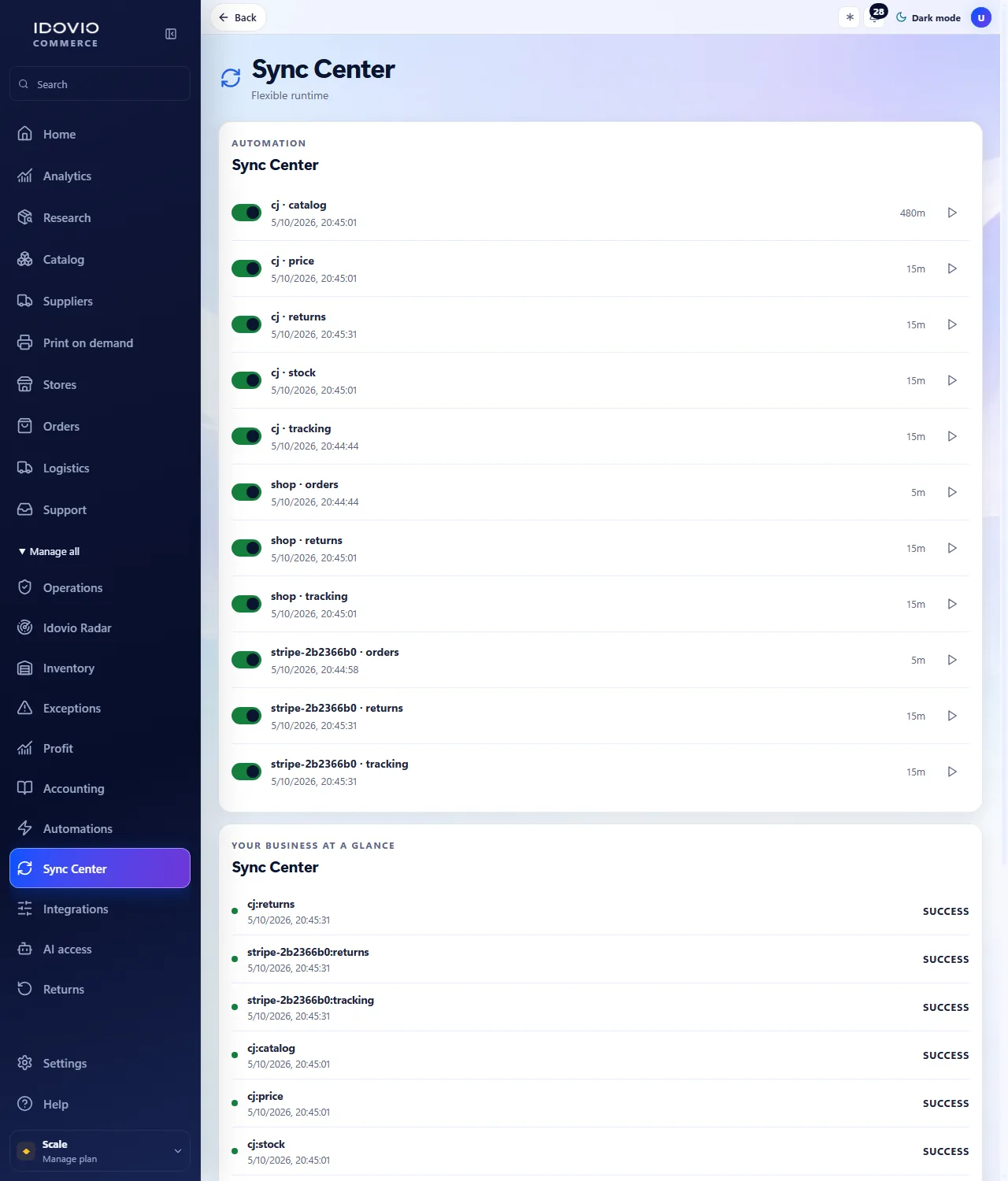Open Settings from the sidebar
This screenshot has height=1181, width=1008.
click(x=100, y=1063)
